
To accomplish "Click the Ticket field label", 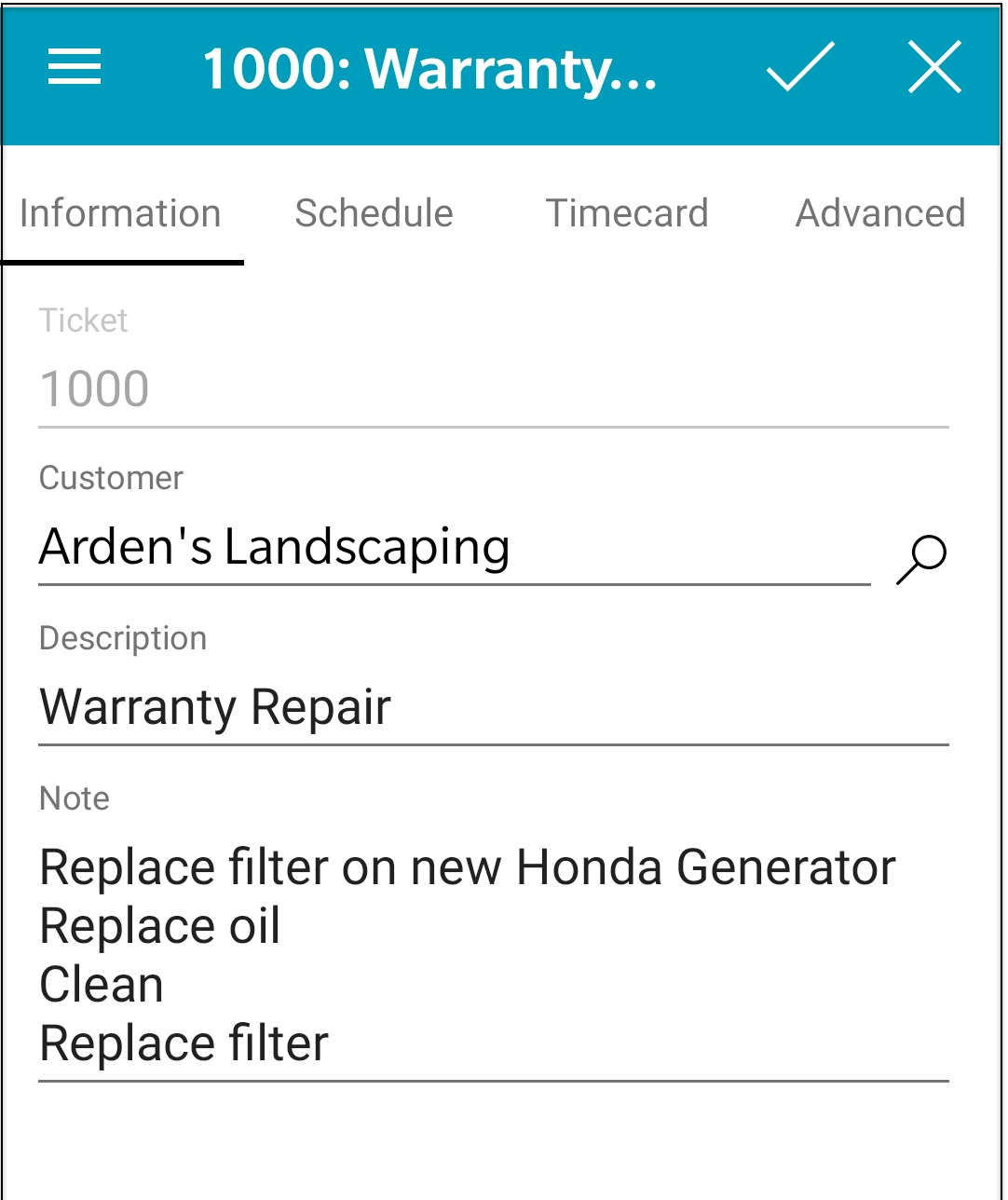I will pyautogui.click(x=83, y=320).
